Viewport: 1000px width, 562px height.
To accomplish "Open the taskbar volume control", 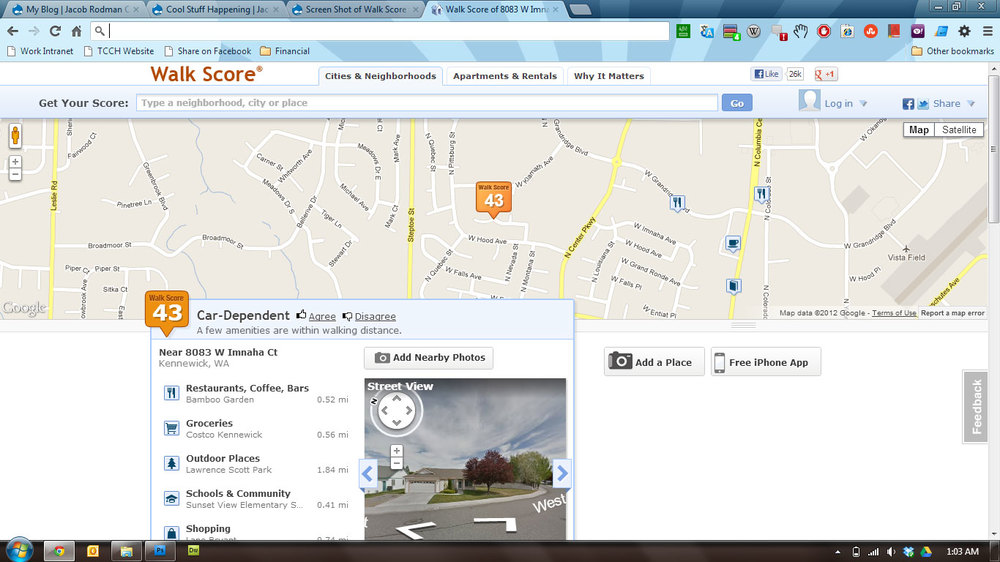I will 890,552.
